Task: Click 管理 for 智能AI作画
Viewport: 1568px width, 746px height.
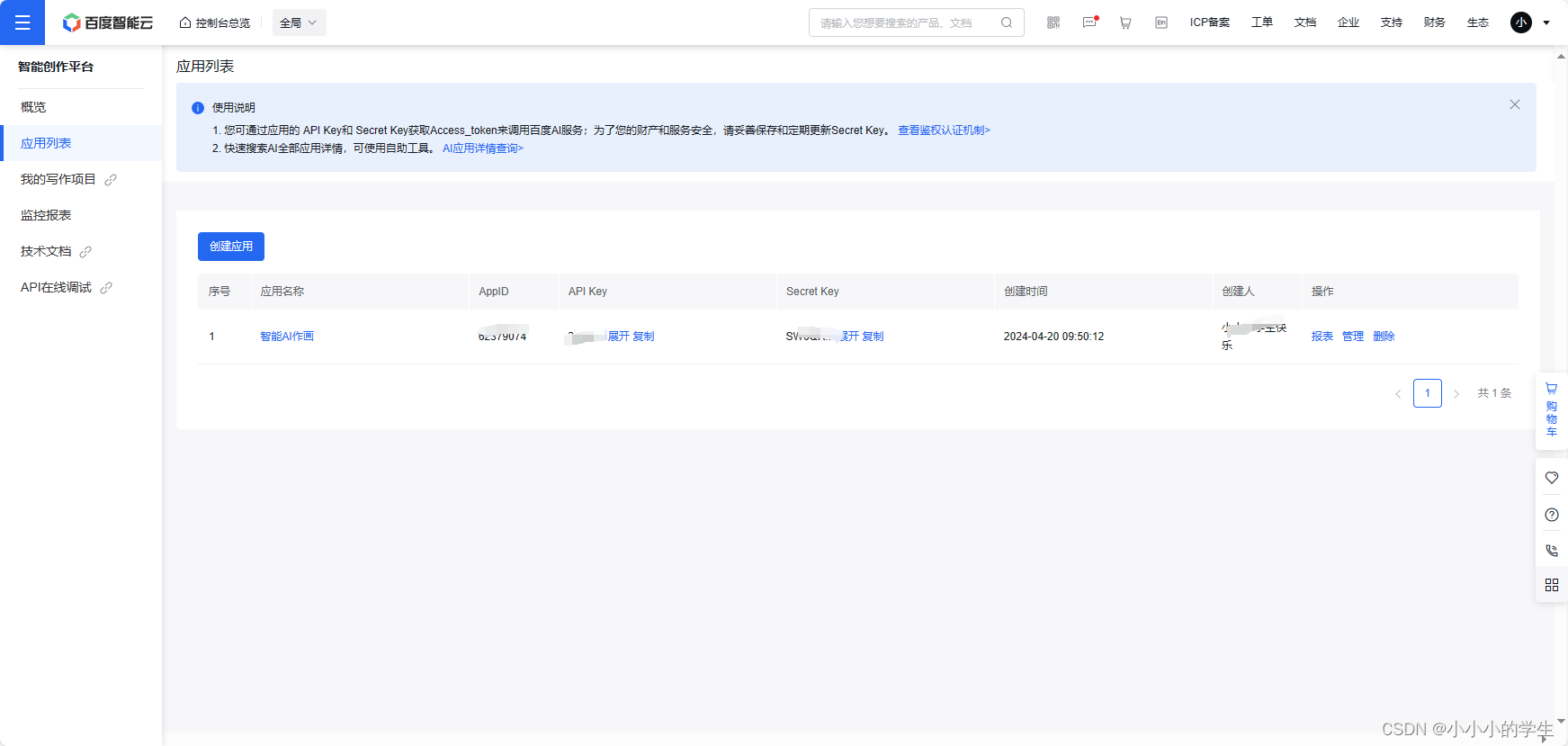Action: coord(1353,337)
